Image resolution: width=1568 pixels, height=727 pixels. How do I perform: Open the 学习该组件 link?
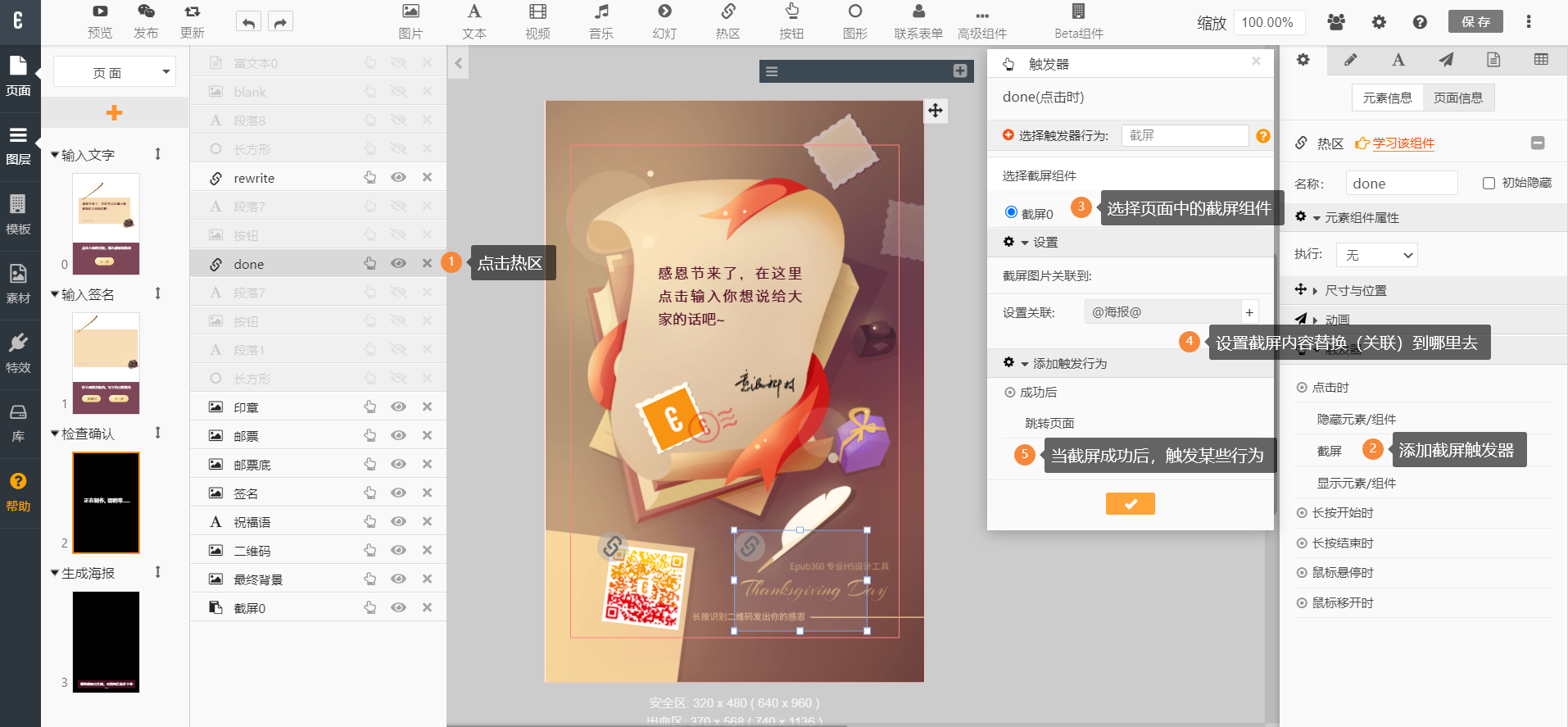pyautogui.click(x=1403, y=143)
